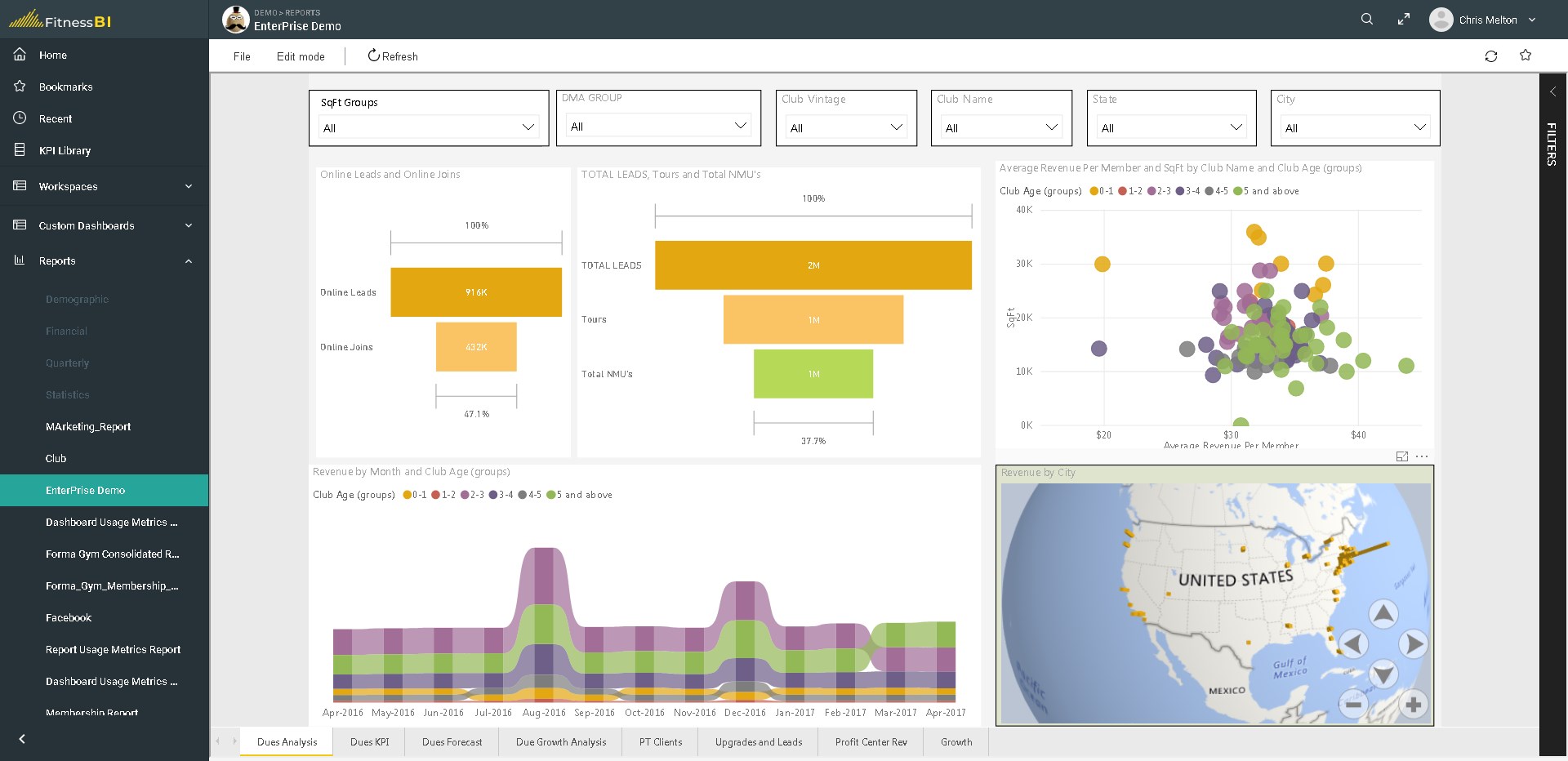Click the 0-1 legend swatch in scatter chart

(x=1094, y=191)
